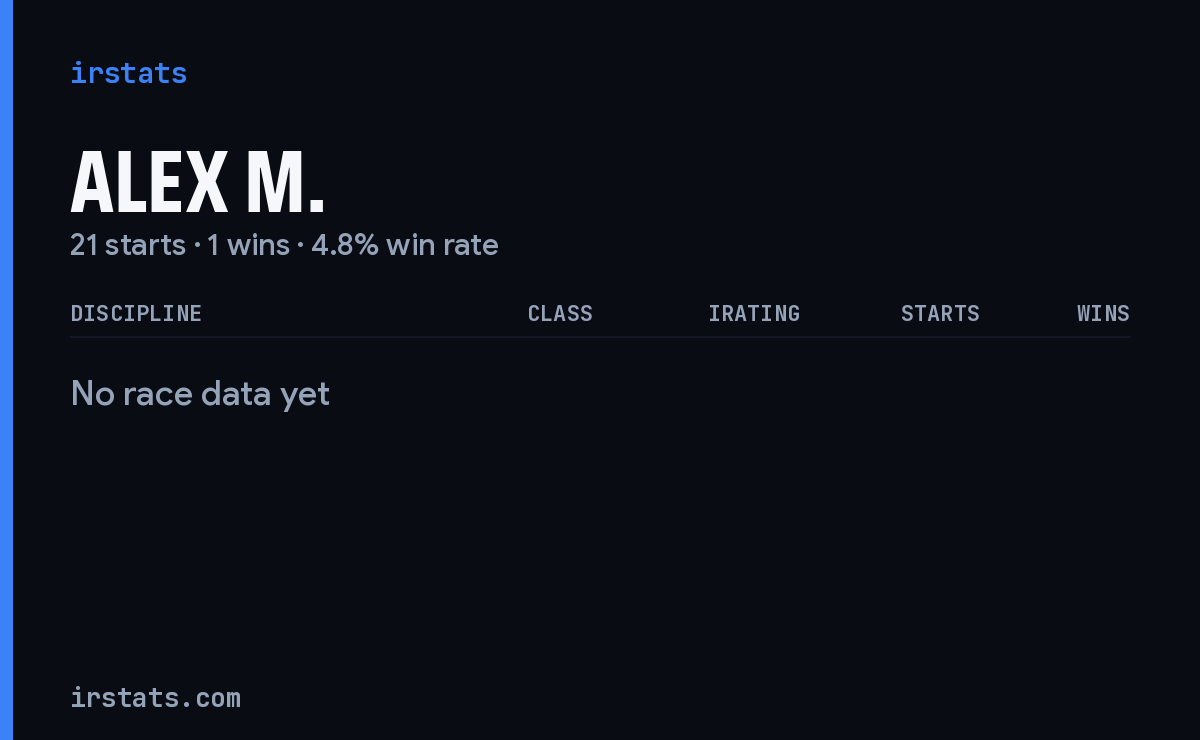Click the "4.8%" percentage figure
This screenshot has width=1200, height=740.
click(345, 245)
